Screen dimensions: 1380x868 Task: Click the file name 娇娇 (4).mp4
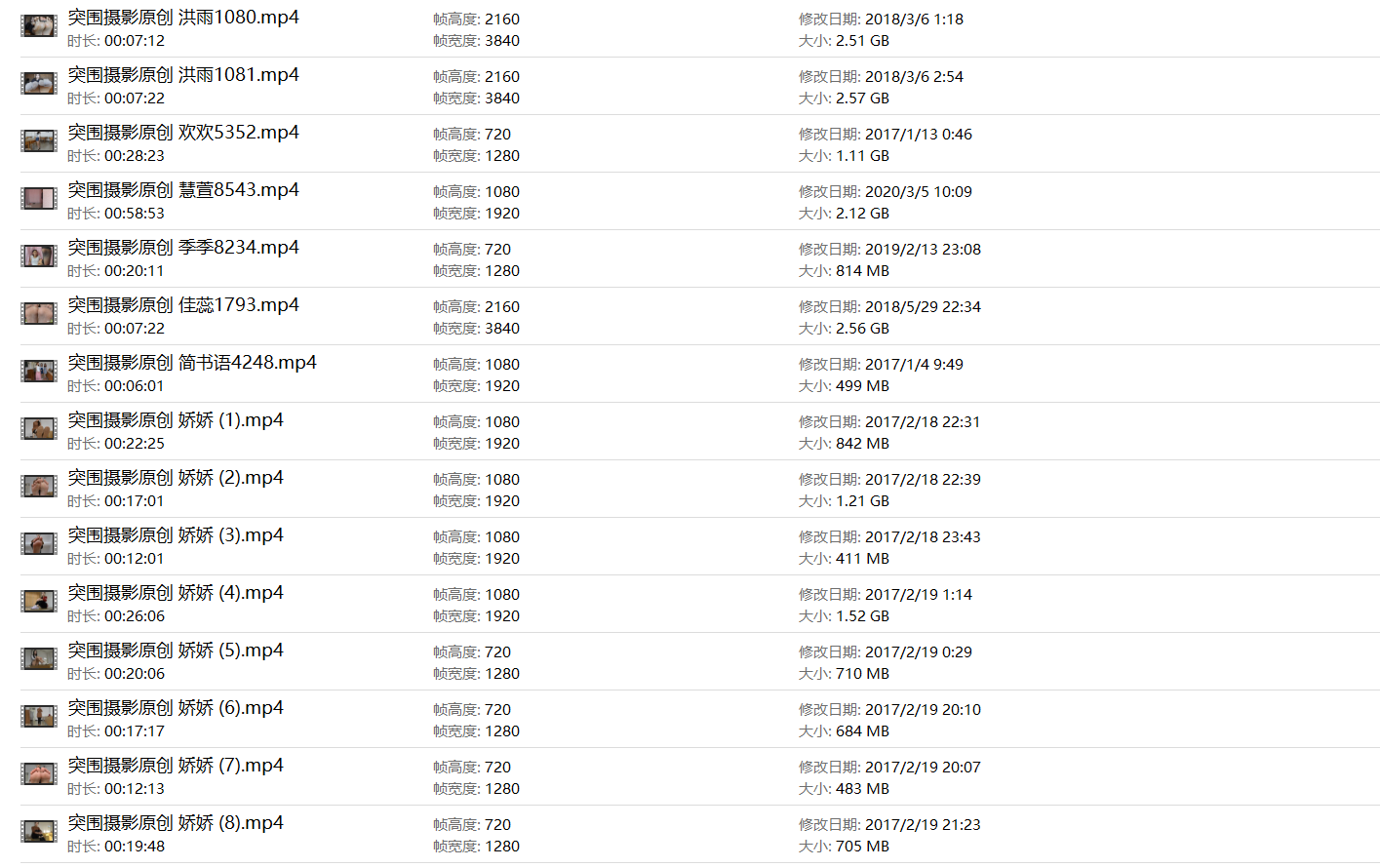tap(176, 593)
